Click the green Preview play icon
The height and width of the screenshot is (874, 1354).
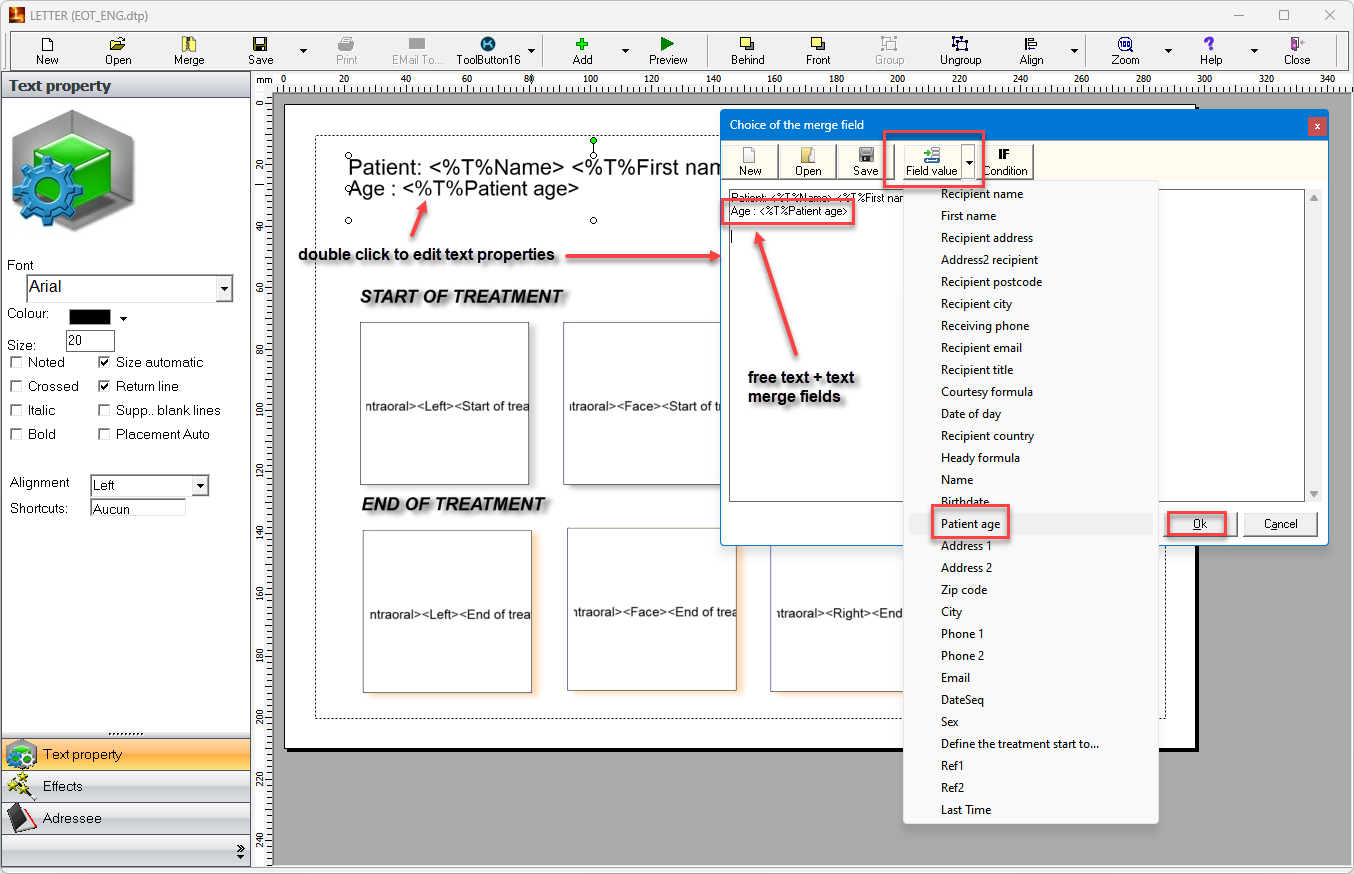(x=667, y=45)
